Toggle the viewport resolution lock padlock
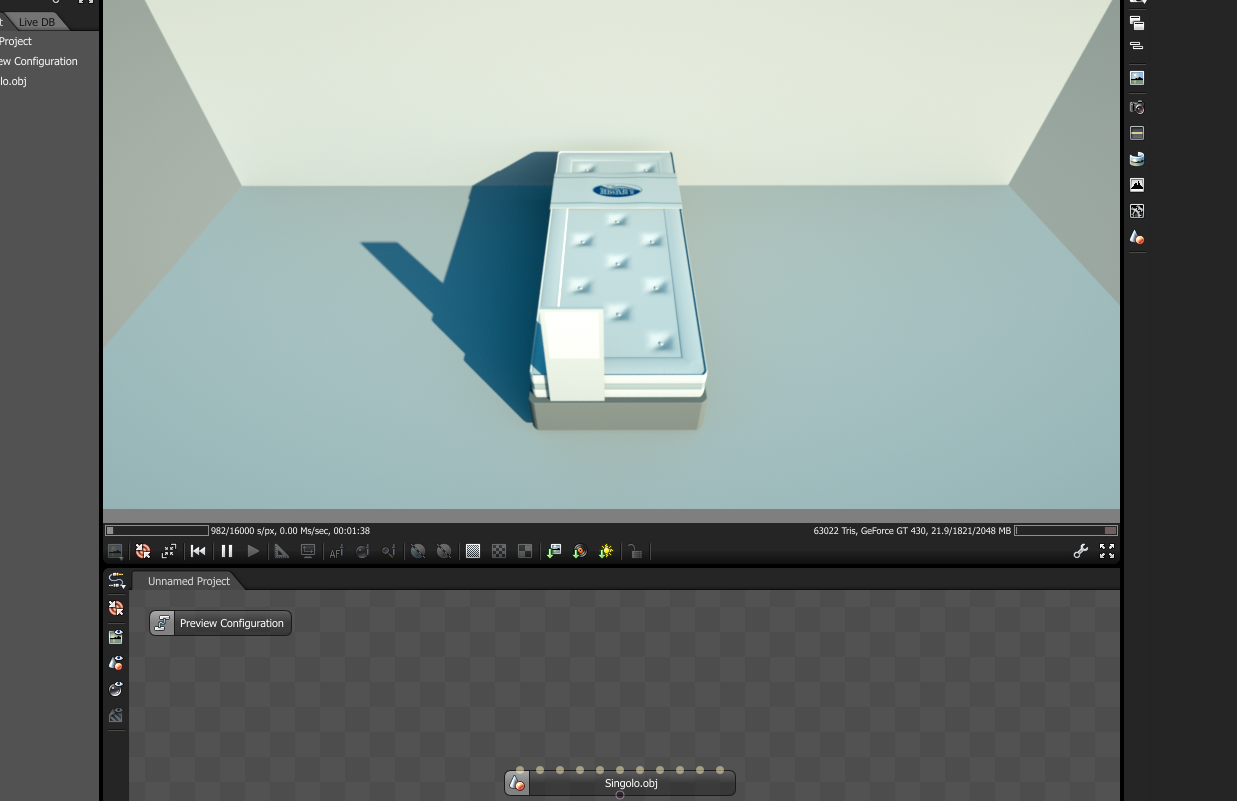Viewport: 1237px width, 801px height. coord(635,551)
